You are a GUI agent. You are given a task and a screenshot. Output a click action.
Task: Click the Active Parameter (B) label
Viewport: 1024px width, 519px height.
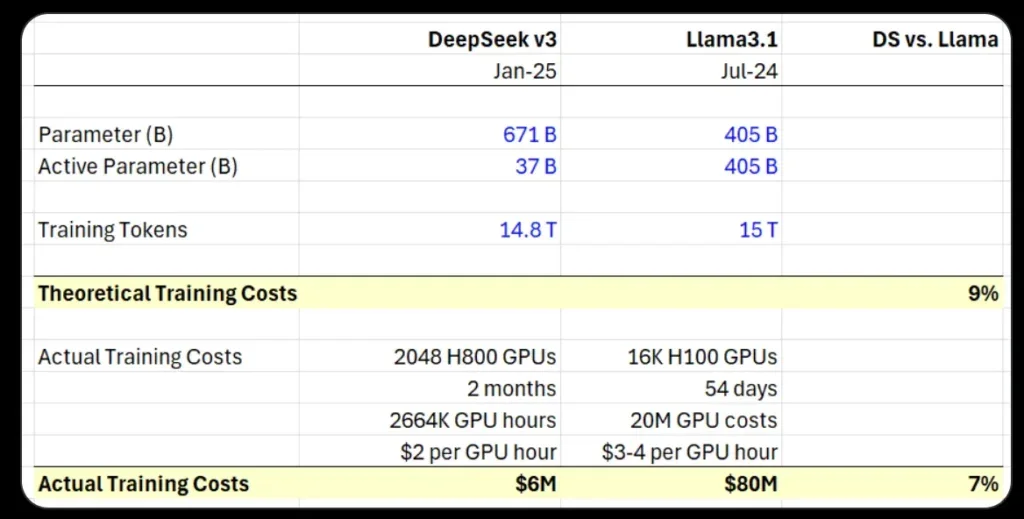tap(138, 167)
